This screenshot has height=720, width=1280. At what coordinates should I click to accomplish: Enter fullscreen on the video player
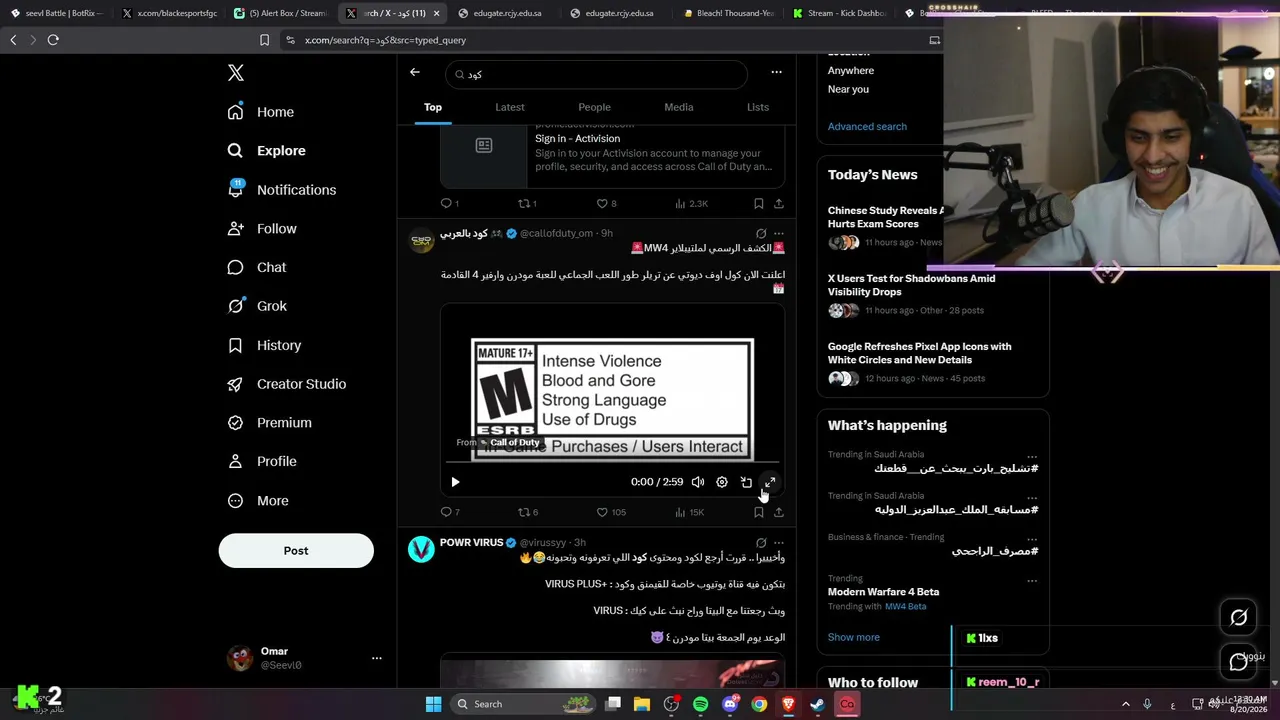(x=770, y=482)
